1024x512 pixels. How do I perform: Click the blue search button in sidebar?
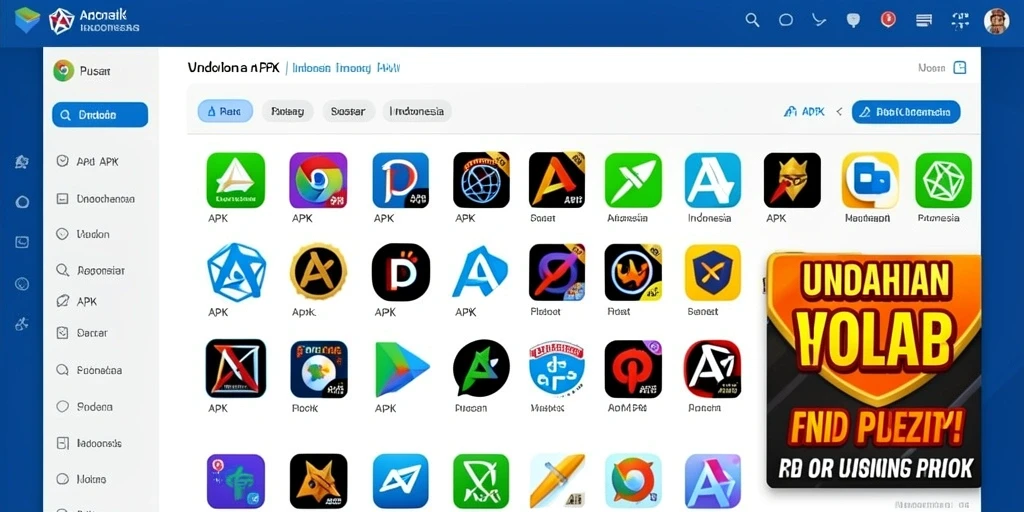[x=100, y=115]
